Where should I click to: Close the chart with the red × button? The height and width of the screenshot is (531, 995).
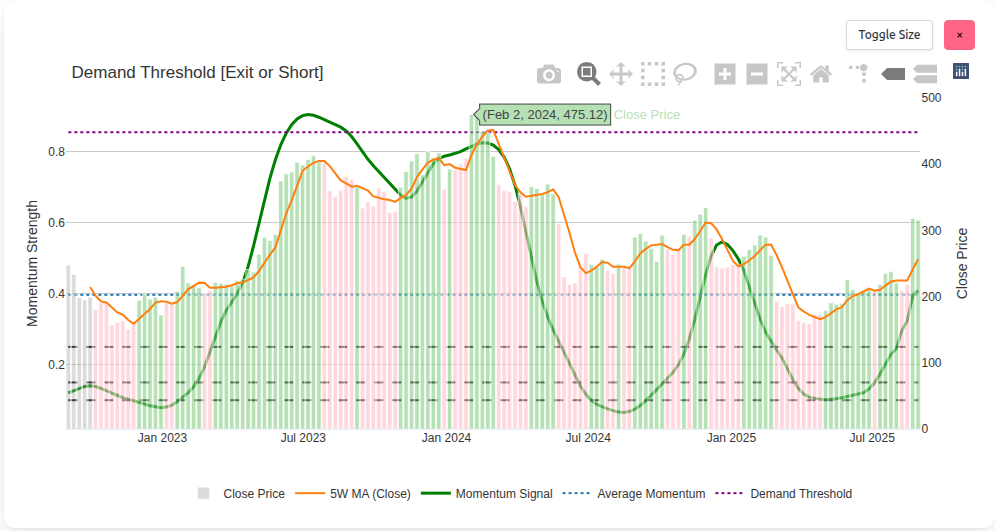959,35
